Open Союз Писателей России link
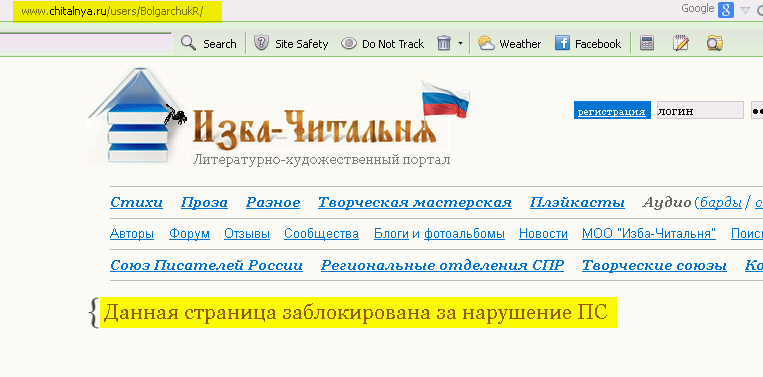This screenshot has width=763, height=377. pyautogui.click(x=206, y=266)
